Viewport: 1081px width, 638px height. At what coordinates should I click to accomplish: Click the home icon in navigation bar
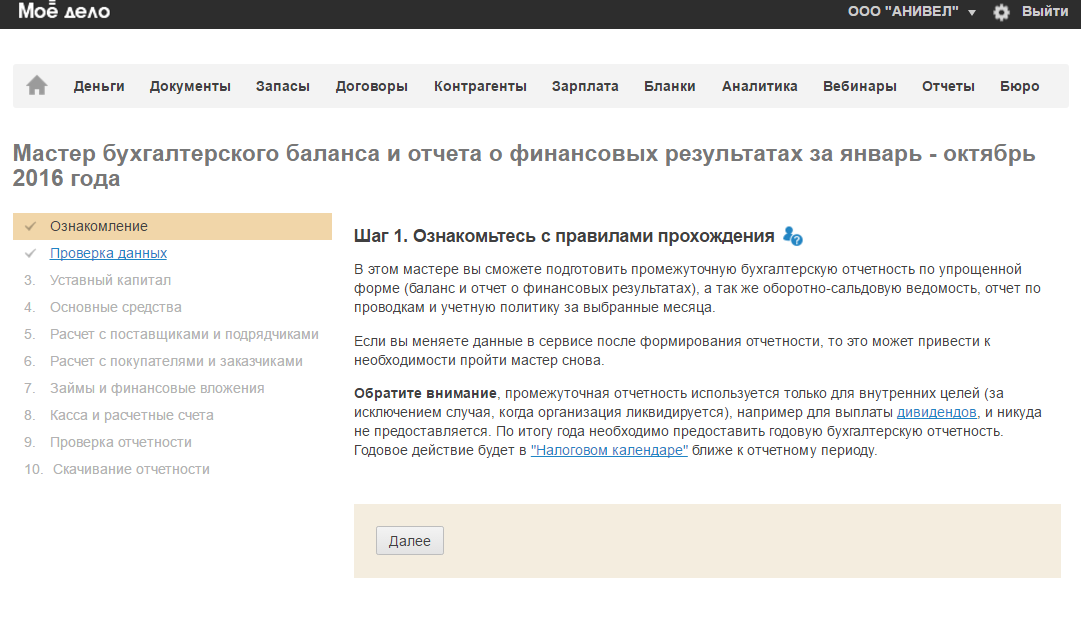coord(37,86)
